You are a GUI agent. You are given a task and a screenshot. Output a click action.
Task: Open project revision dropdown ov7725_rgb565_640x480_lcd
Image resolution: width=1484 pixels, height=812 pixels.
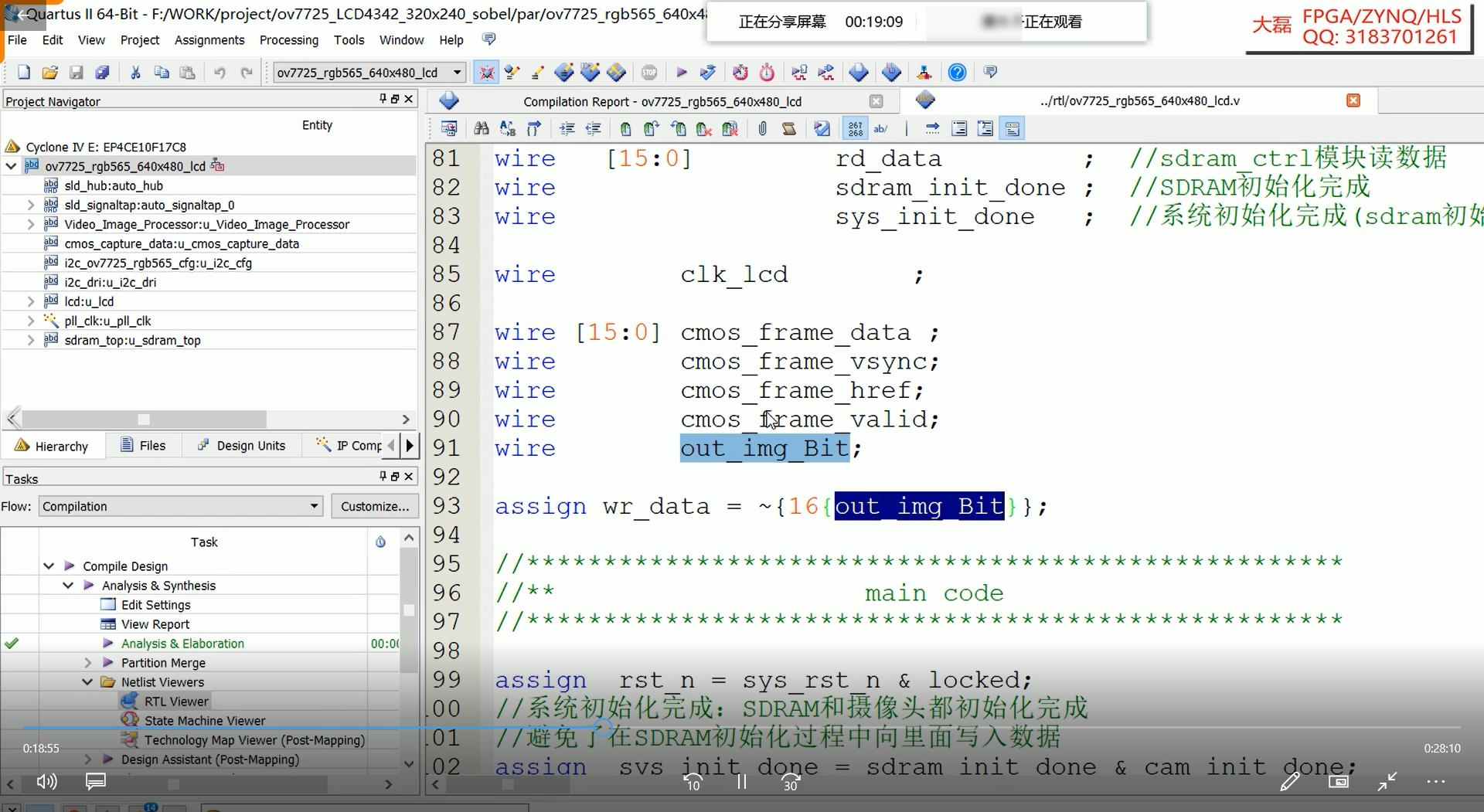point(369,73)
